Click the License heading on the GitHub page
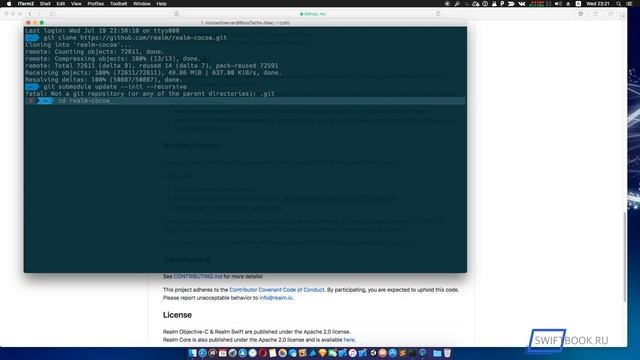 (177, 315)
